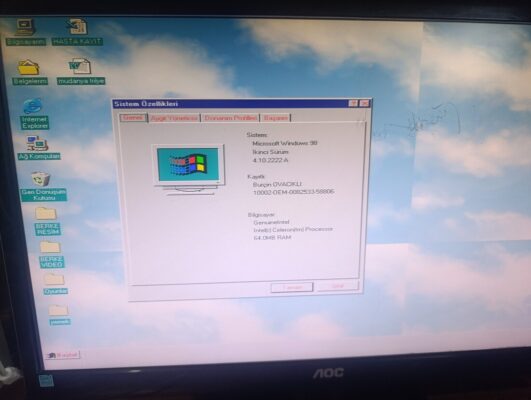Click the Intel Celeron Processor text line
This screenshot has height=400, width=531.
(x=293, y=230)
